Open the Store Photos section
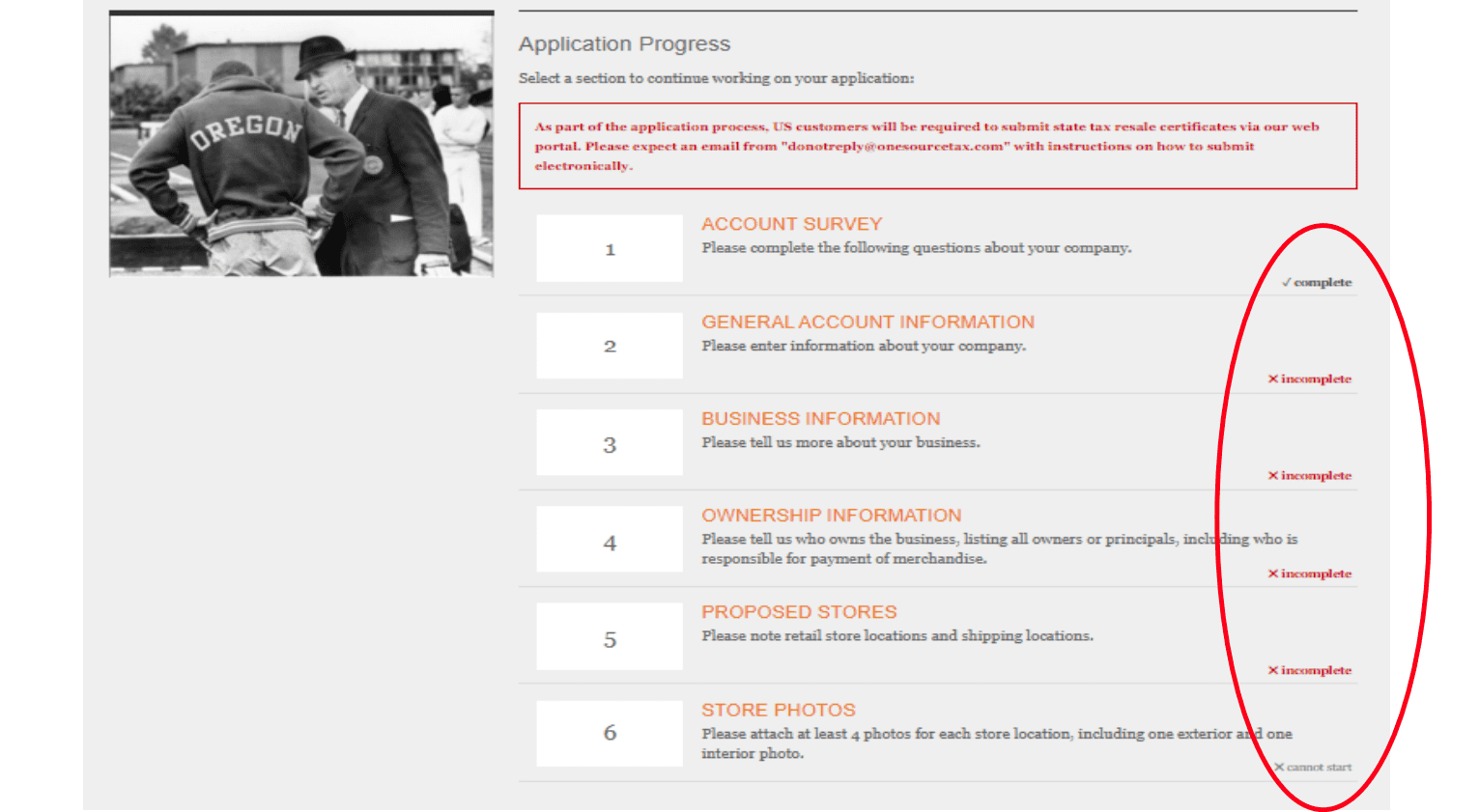 [x=778, y=709]
